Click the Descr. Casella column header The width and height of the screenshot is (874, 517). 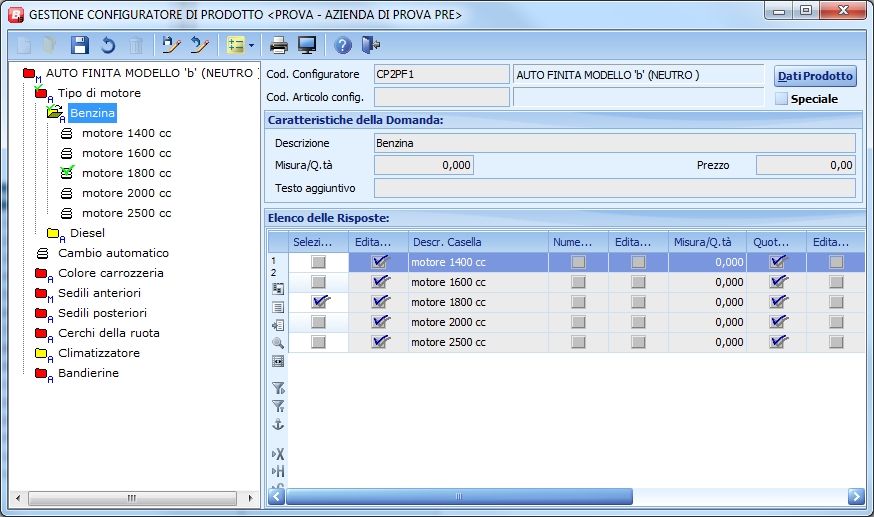pos(447,242)
